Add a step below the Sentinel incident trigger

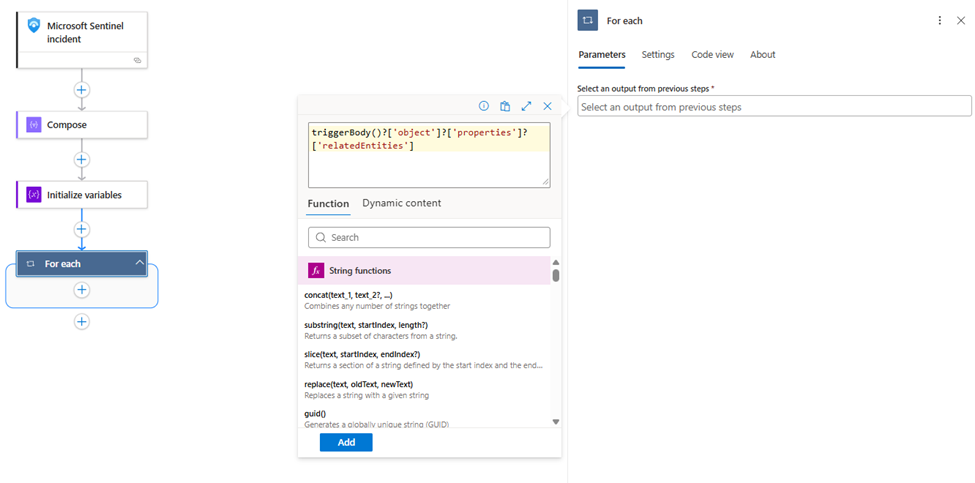[81, 90]
